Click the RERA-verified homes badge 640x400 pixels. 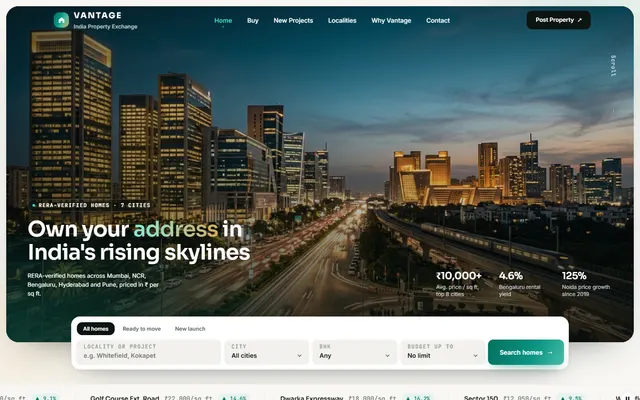(91, 205)
